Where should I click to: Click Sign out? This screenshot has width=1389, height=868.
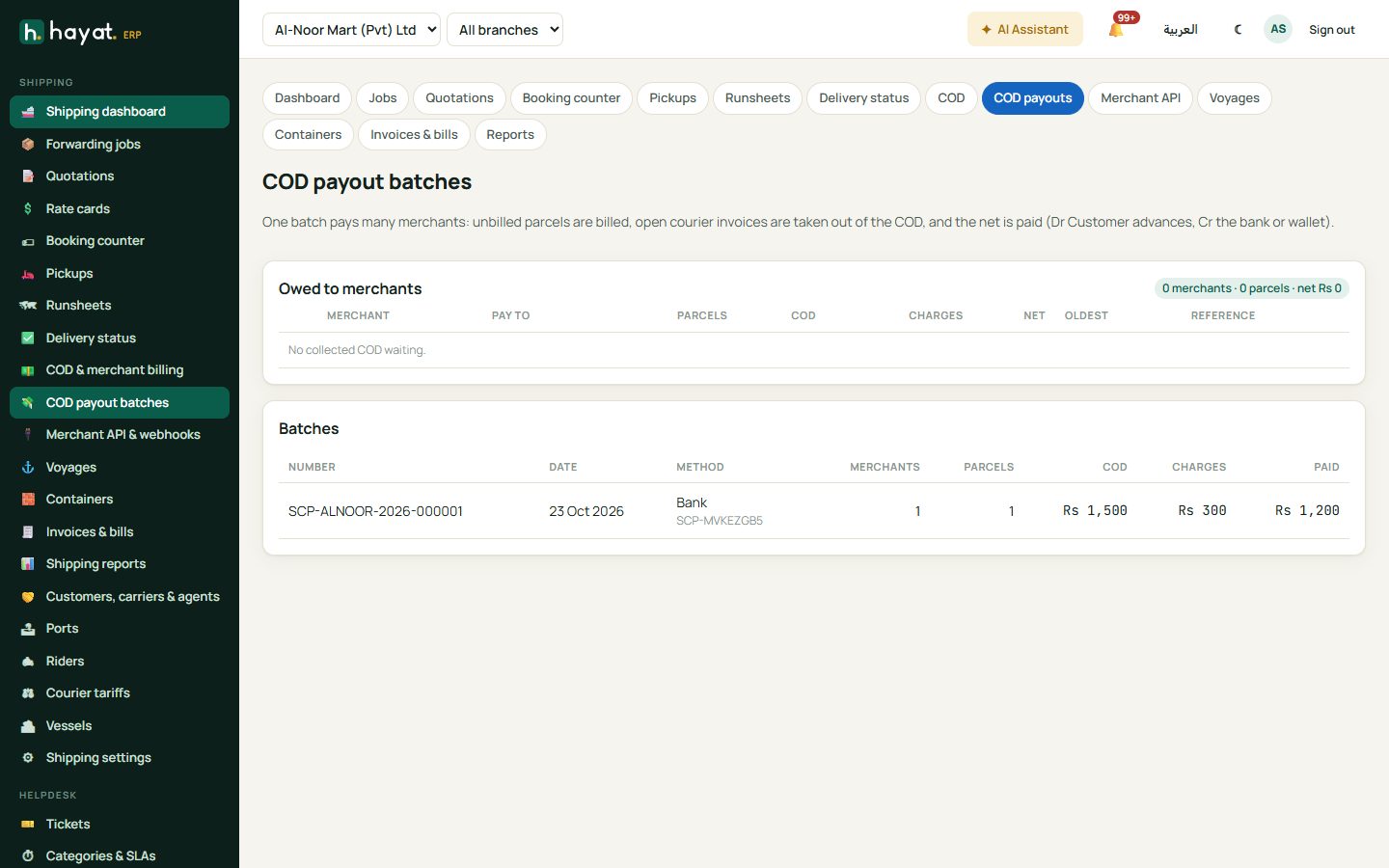1331,29
